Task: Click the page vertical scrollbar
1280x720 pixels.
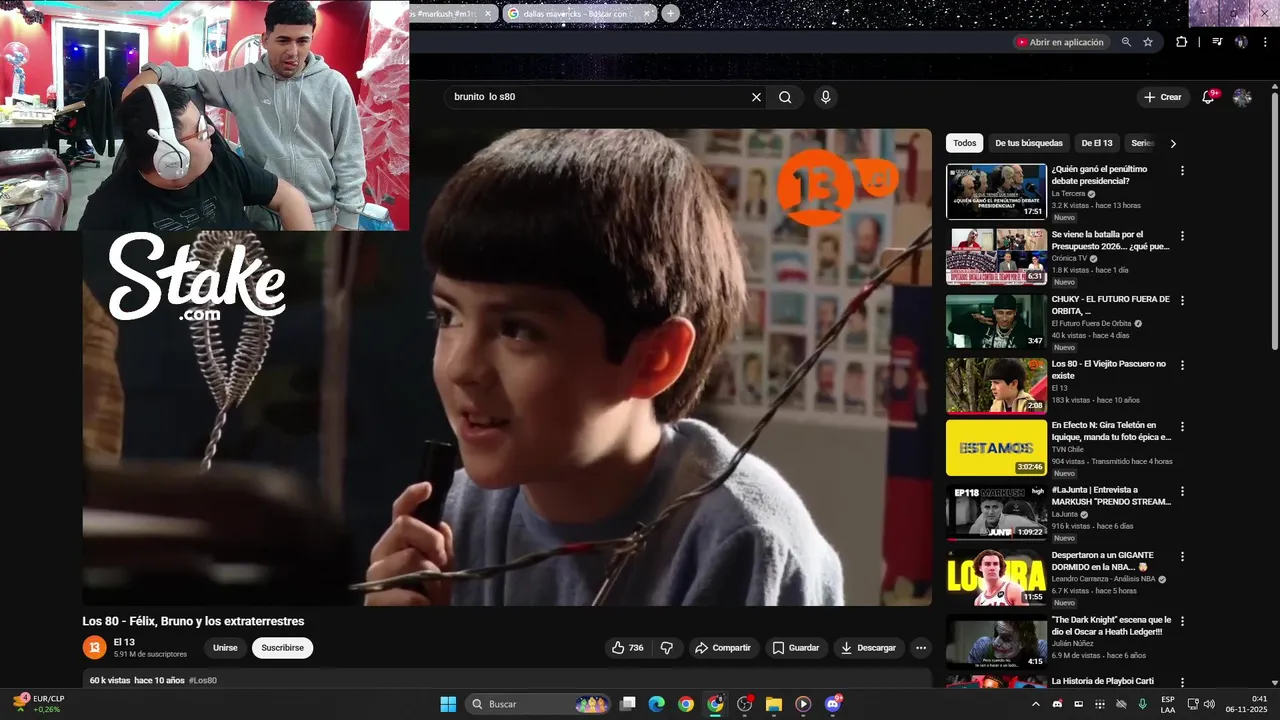Action: point(1274,220)
